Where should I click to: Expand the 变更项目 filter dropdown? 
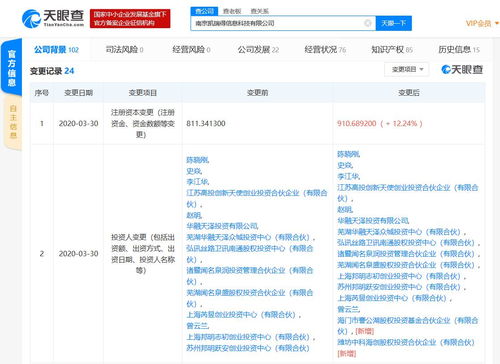[407, 69]
